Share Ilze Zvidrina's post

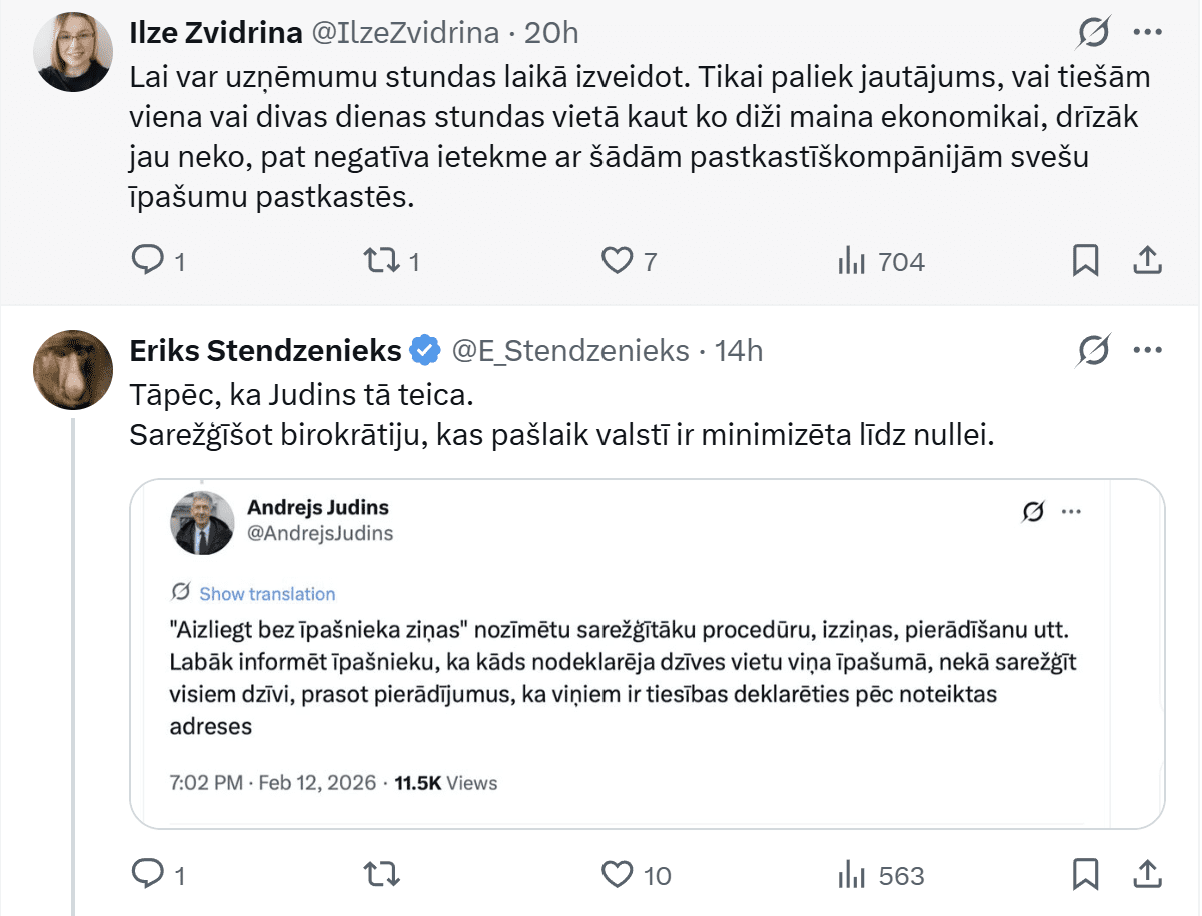(x=1147, y=262)
